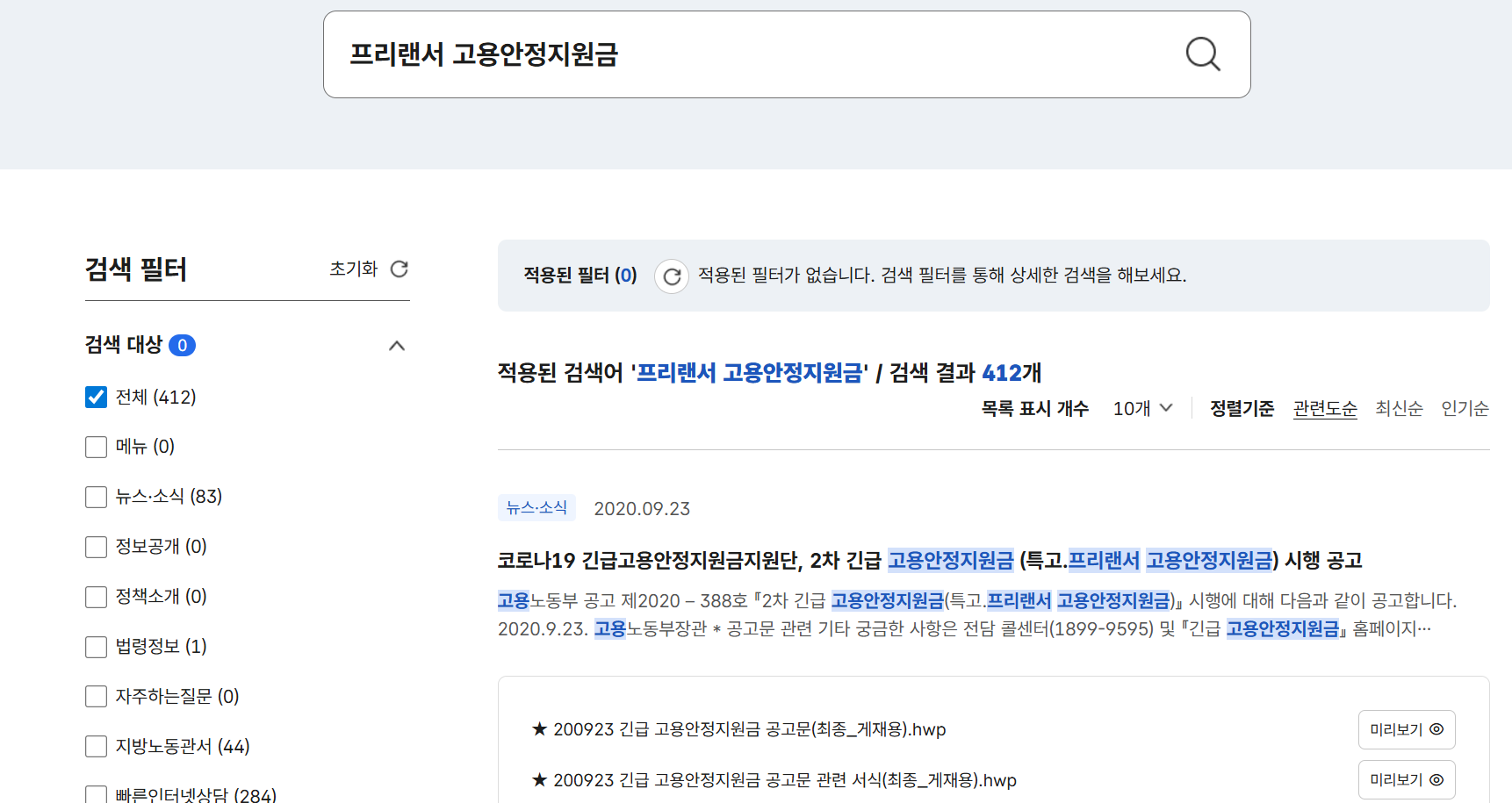Click the 초기화 filter reset text

pyautogui.click(x=353, y=269)
